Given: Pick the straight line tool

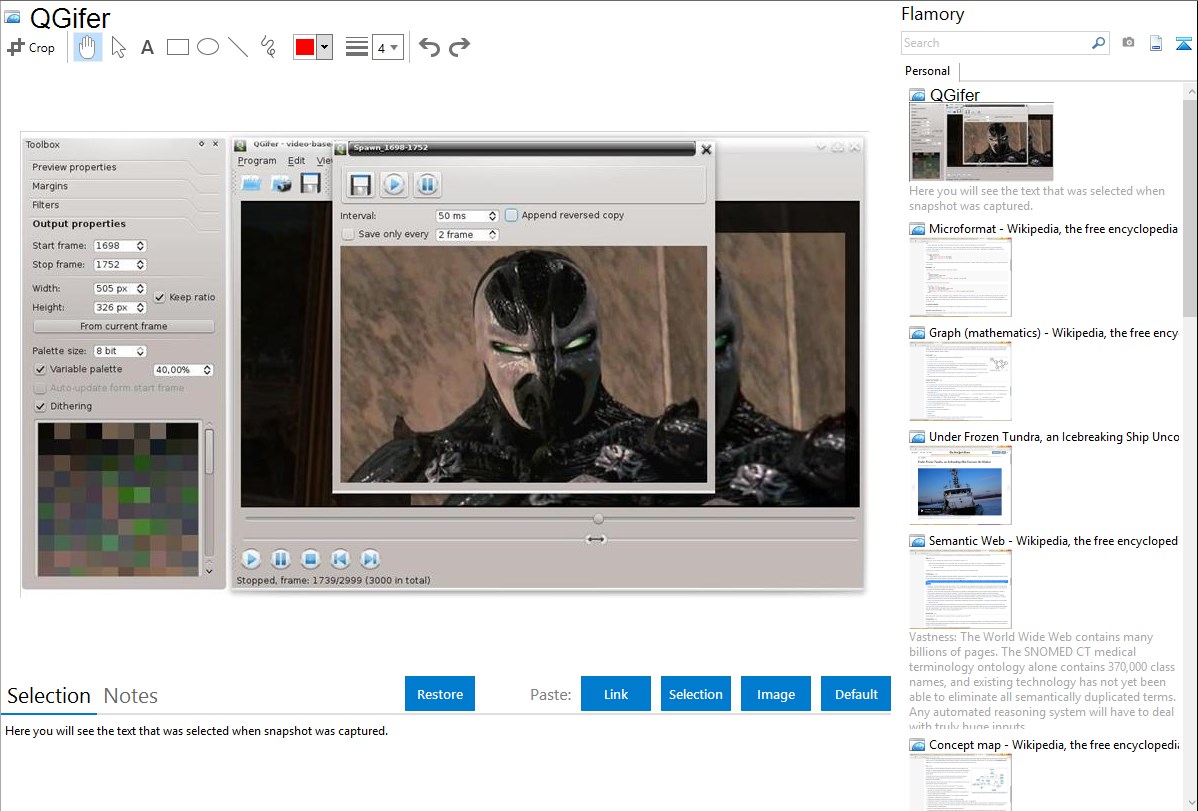Looking at the screenshot, I should (238, 47).
